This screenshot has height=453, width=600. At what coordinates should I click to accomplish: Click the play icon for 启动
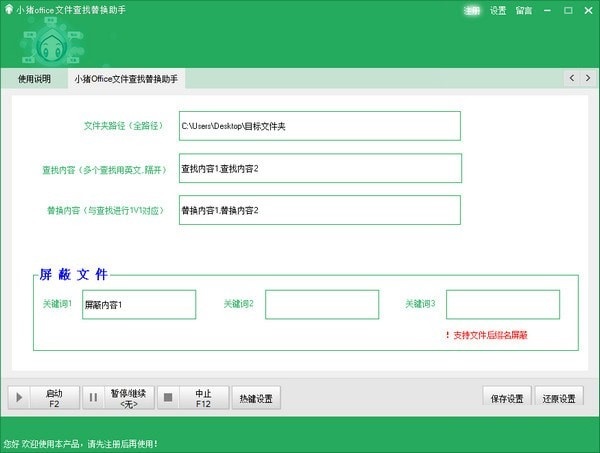pos(19,398)
